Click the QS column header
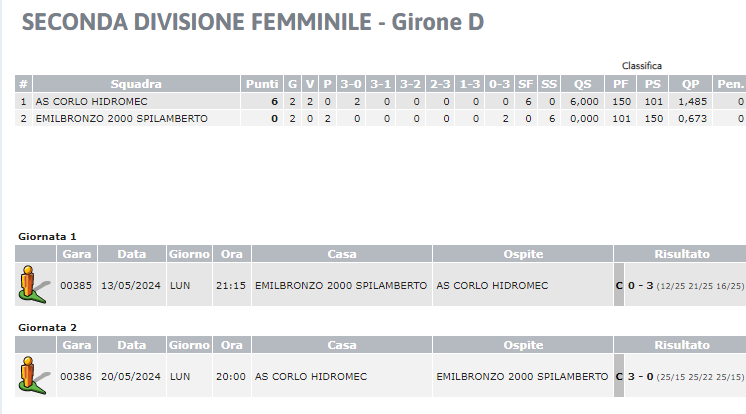Viewport: 746px width, 414px height. coord(582,84)
